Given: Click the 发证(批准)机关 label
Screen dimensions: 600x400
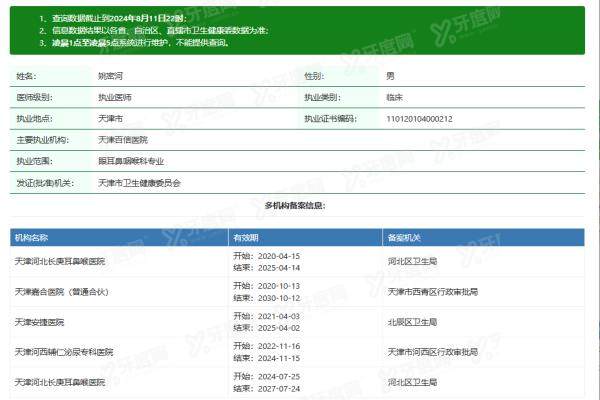Looking at the screenshot, I should pos(45,183).
